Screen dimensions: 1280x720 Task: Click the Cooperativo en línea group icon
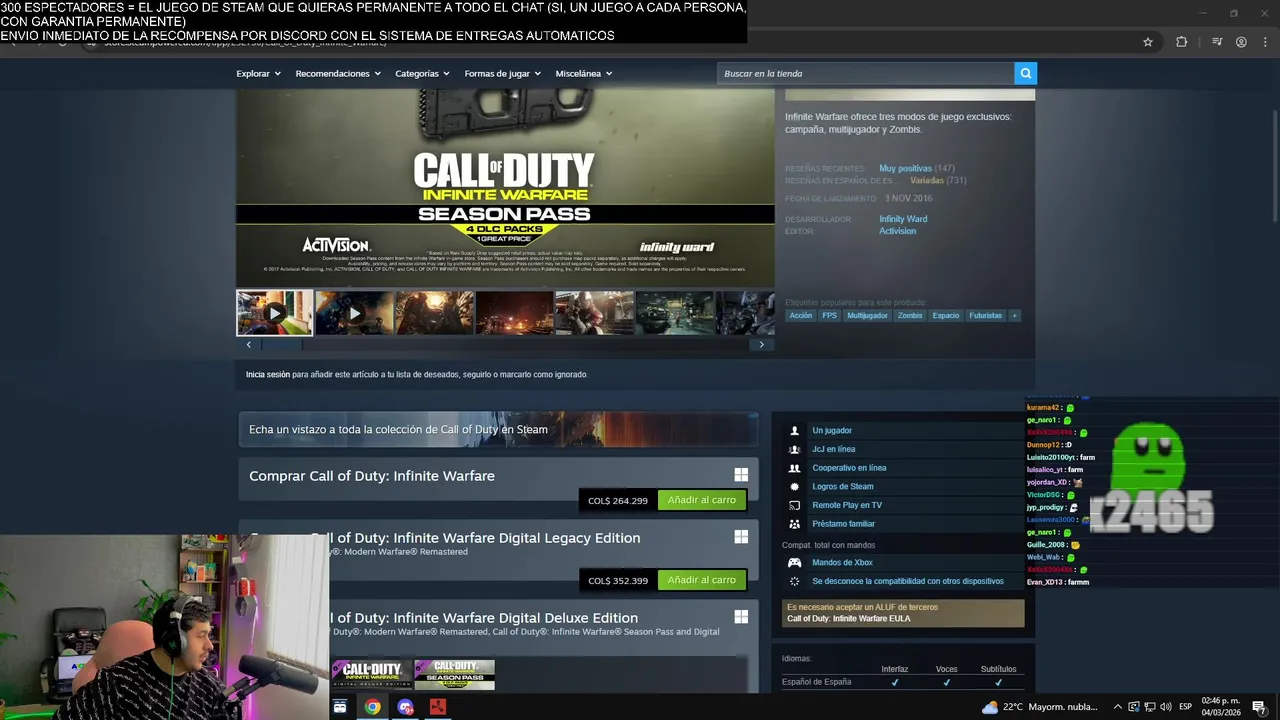(795, 468)
